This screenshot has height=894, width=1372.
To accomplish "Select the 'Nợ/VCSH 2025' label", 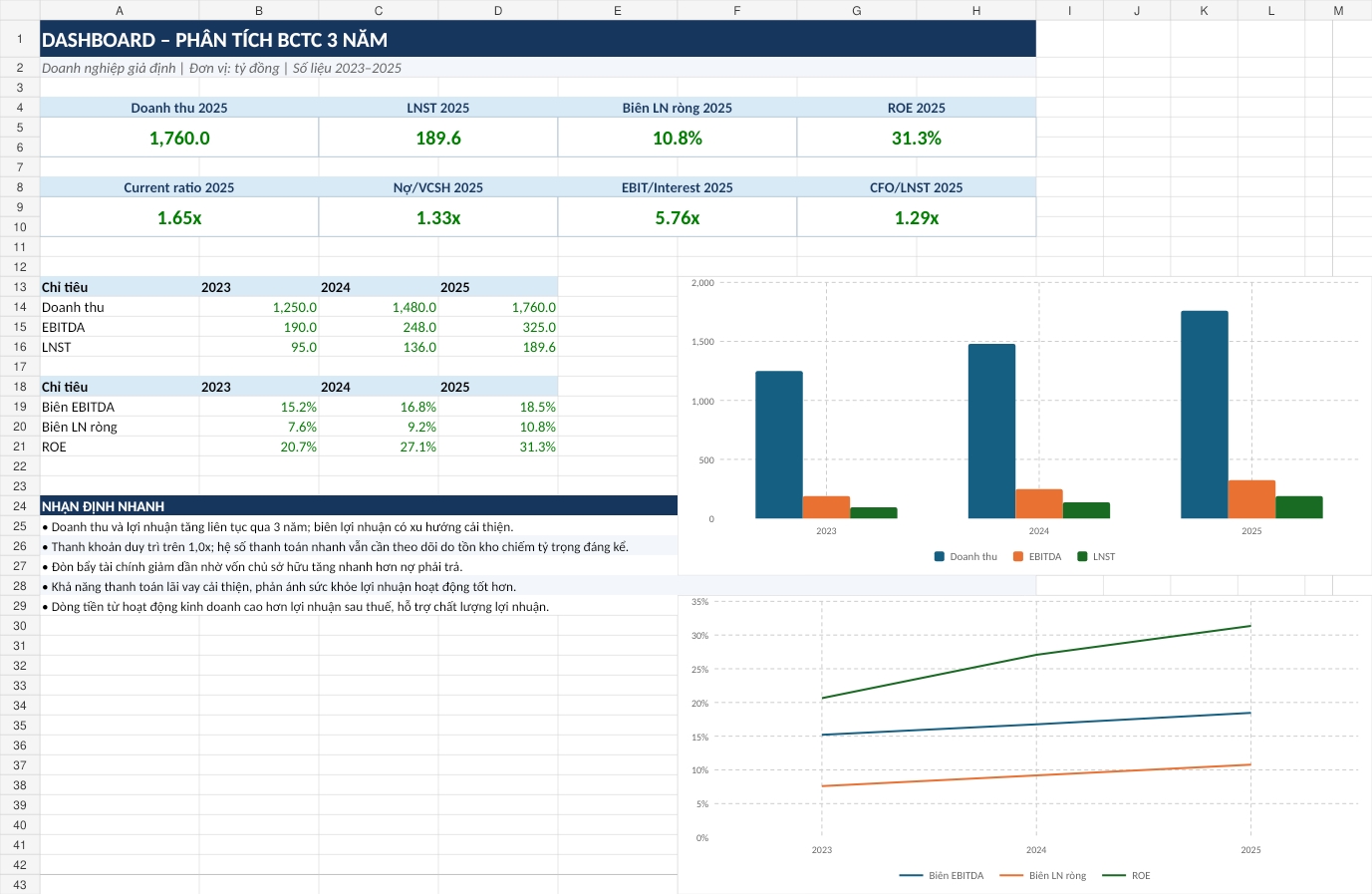I will point(438,187).
